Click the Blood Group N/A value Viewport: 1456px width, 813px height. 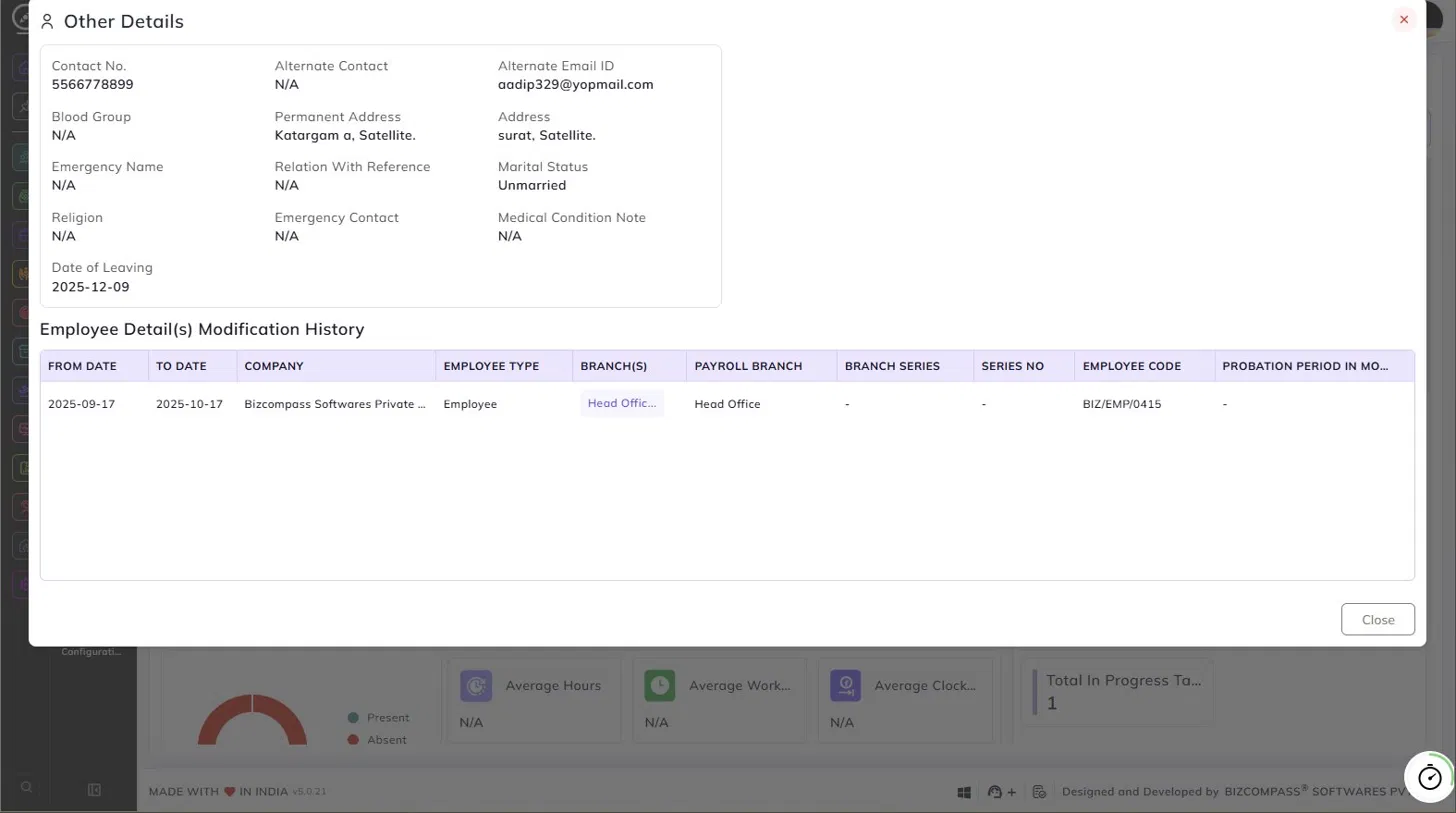coord(64,135)
